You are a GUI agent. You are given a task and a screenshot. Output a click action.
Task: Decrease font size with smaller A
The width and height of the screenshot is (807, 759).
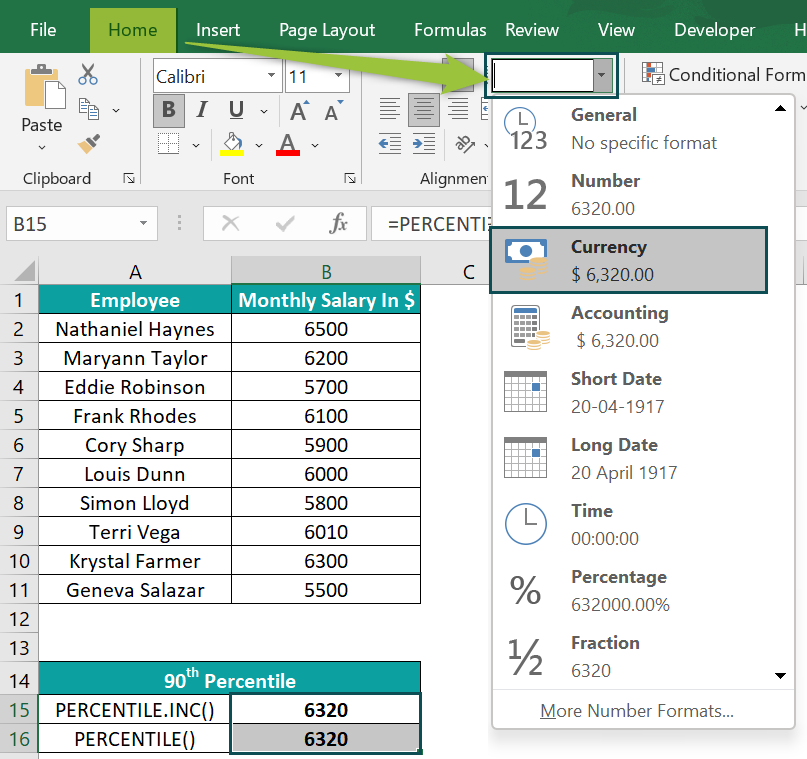(333, 110)
